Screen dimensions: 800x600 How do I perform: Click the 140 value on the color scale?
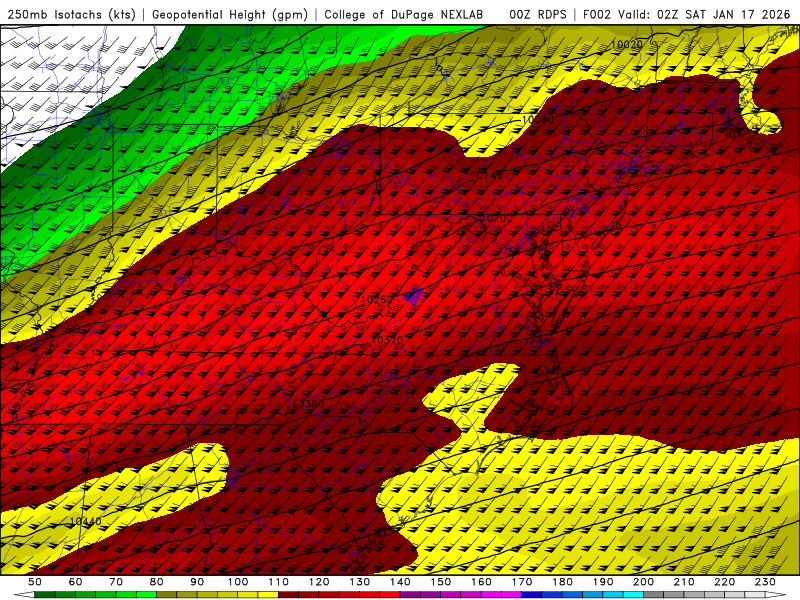pyautogui.click(x=401, y=582)
